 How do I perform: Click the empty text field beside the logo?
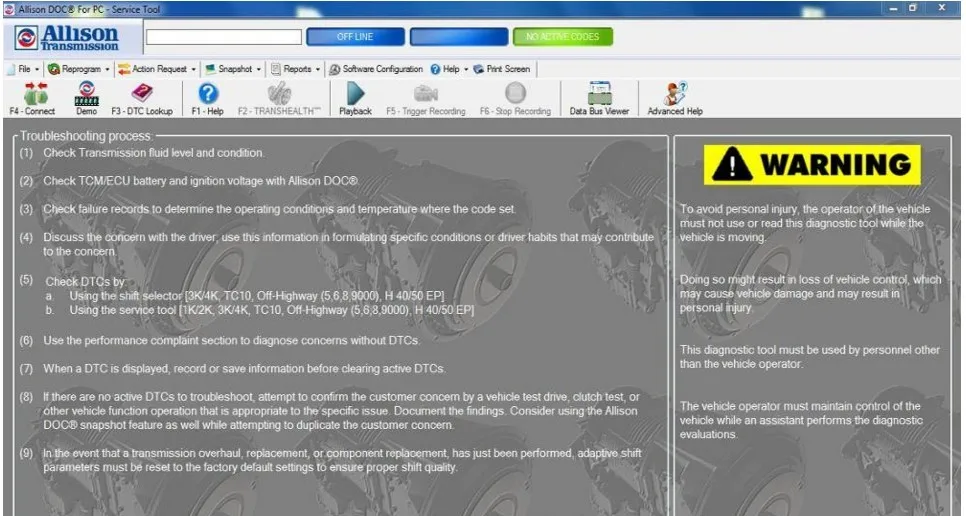[224, 37]
